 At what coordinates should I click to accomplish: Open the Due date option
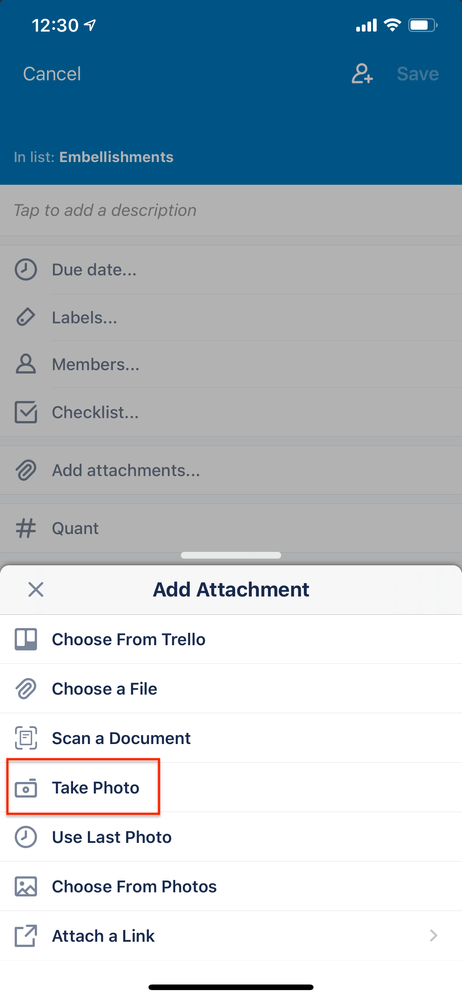coord(231,270)
